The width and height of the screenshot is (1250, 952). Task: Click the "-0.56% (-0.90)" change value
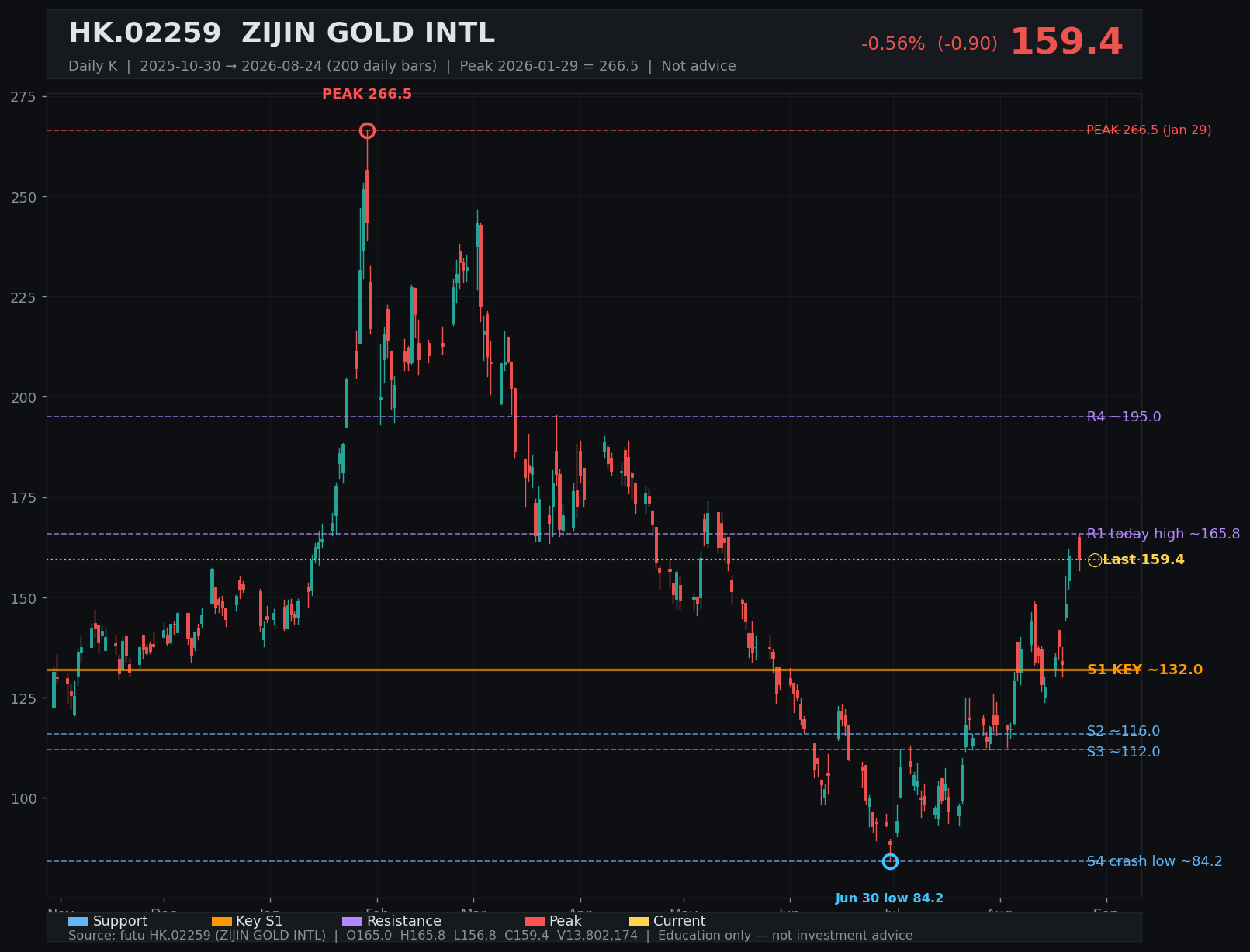point(930,44)
